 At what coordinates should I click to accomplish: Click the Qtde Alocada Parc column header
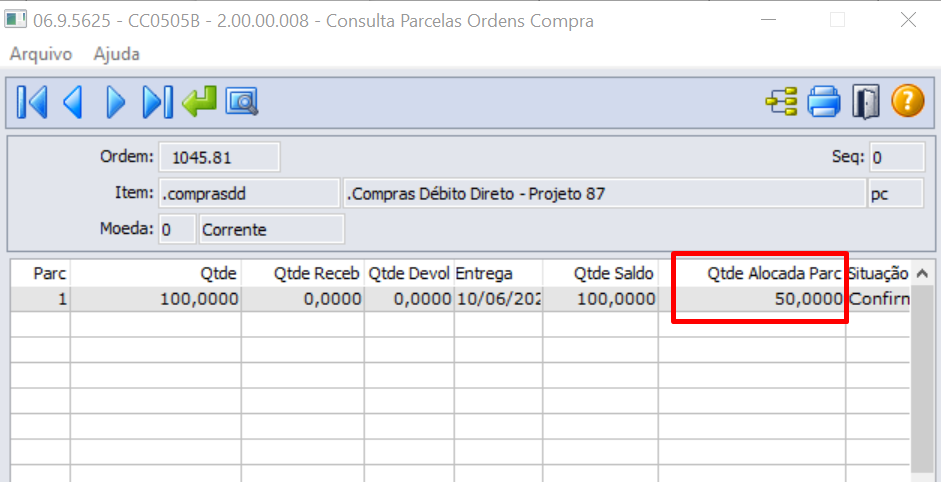752,274
